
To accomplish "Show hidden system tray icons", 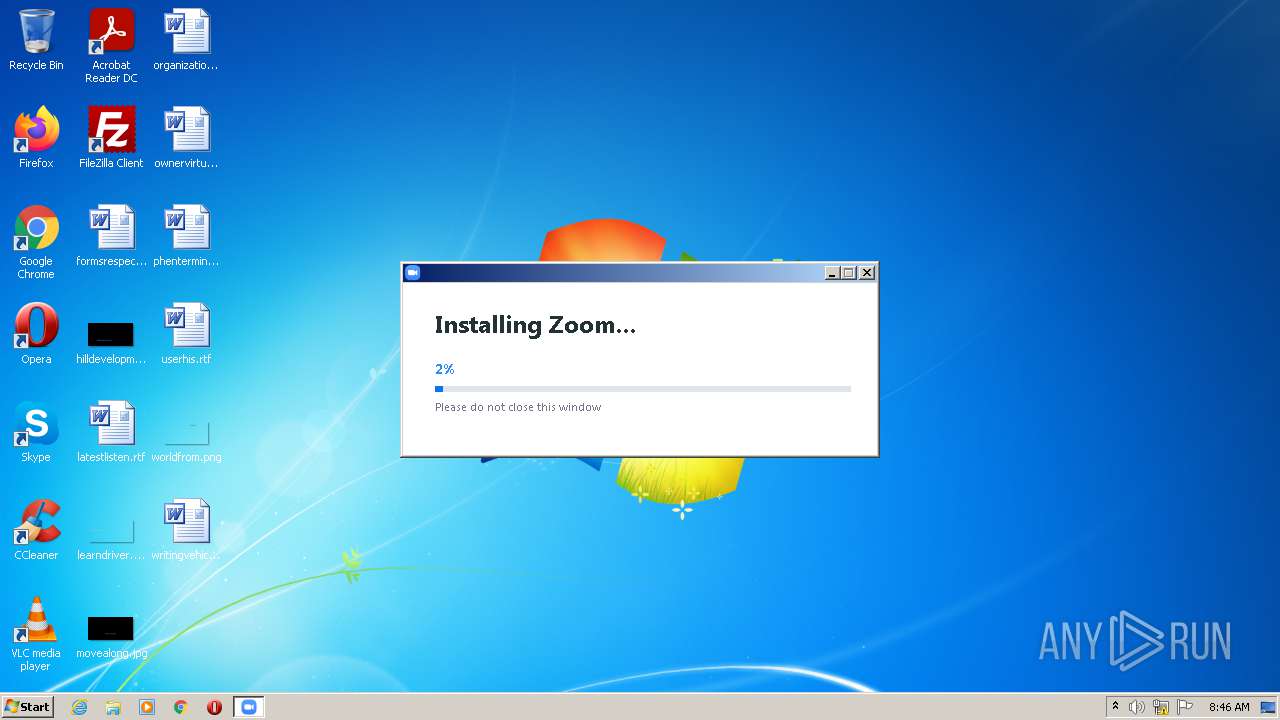I will (x=1115, y=707).
